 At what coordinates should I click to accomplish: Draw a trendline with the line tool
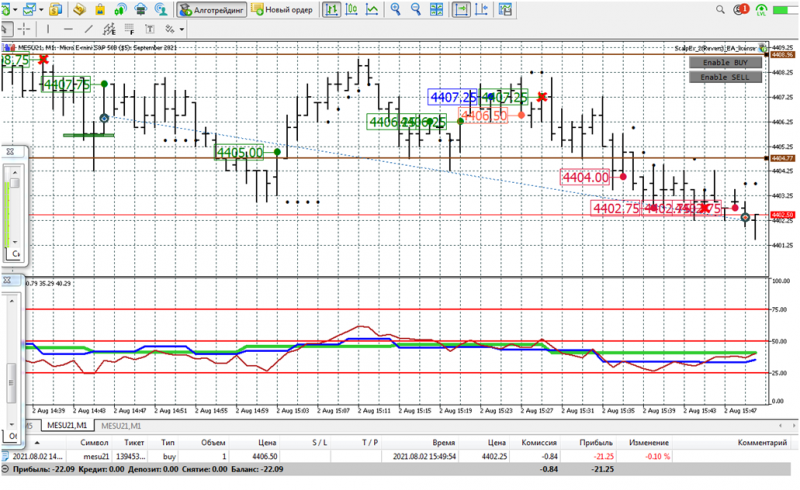(x=88, y=29)
